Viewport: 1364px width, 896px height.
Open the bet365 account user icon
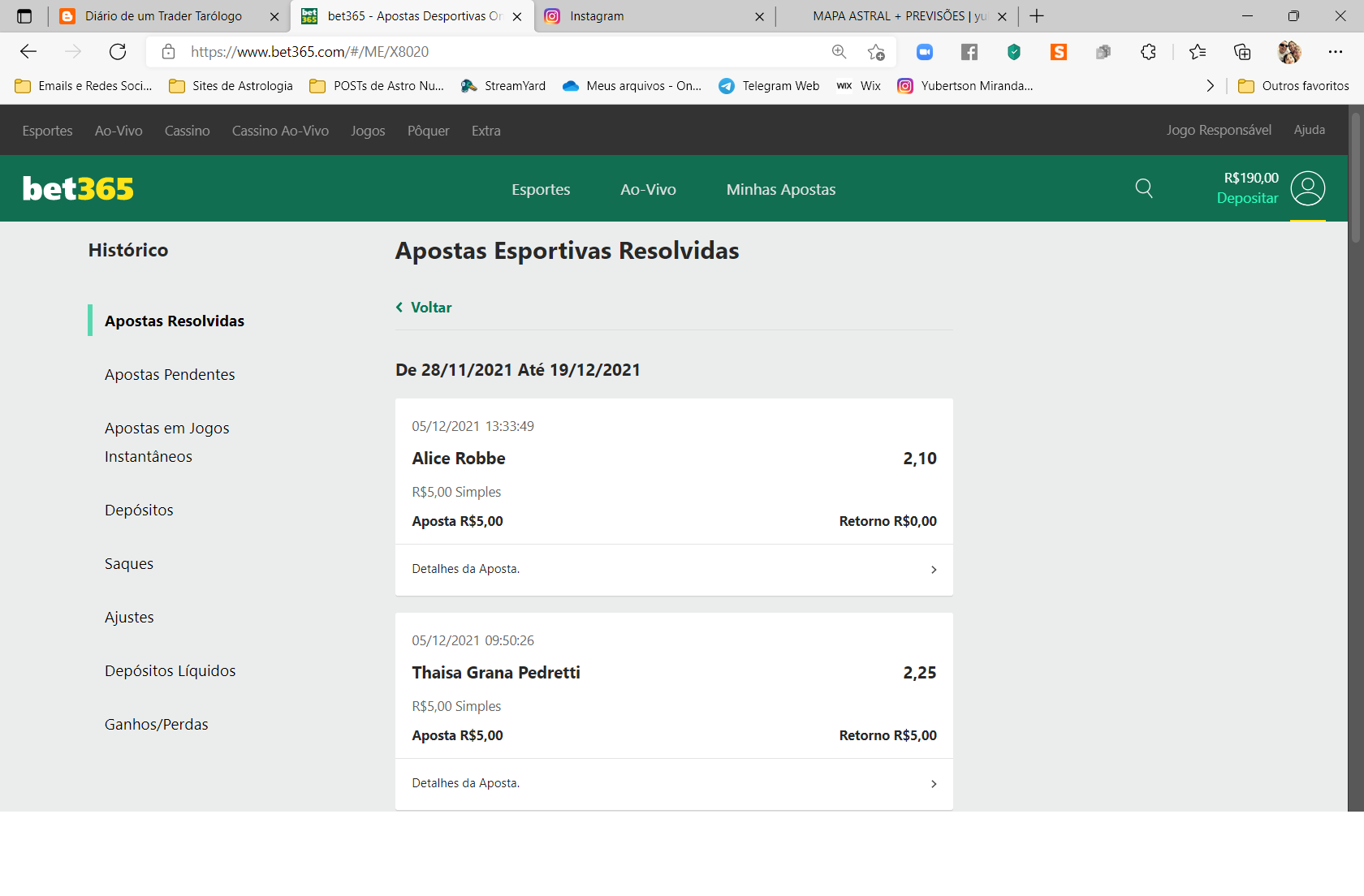click(1308, 188)
